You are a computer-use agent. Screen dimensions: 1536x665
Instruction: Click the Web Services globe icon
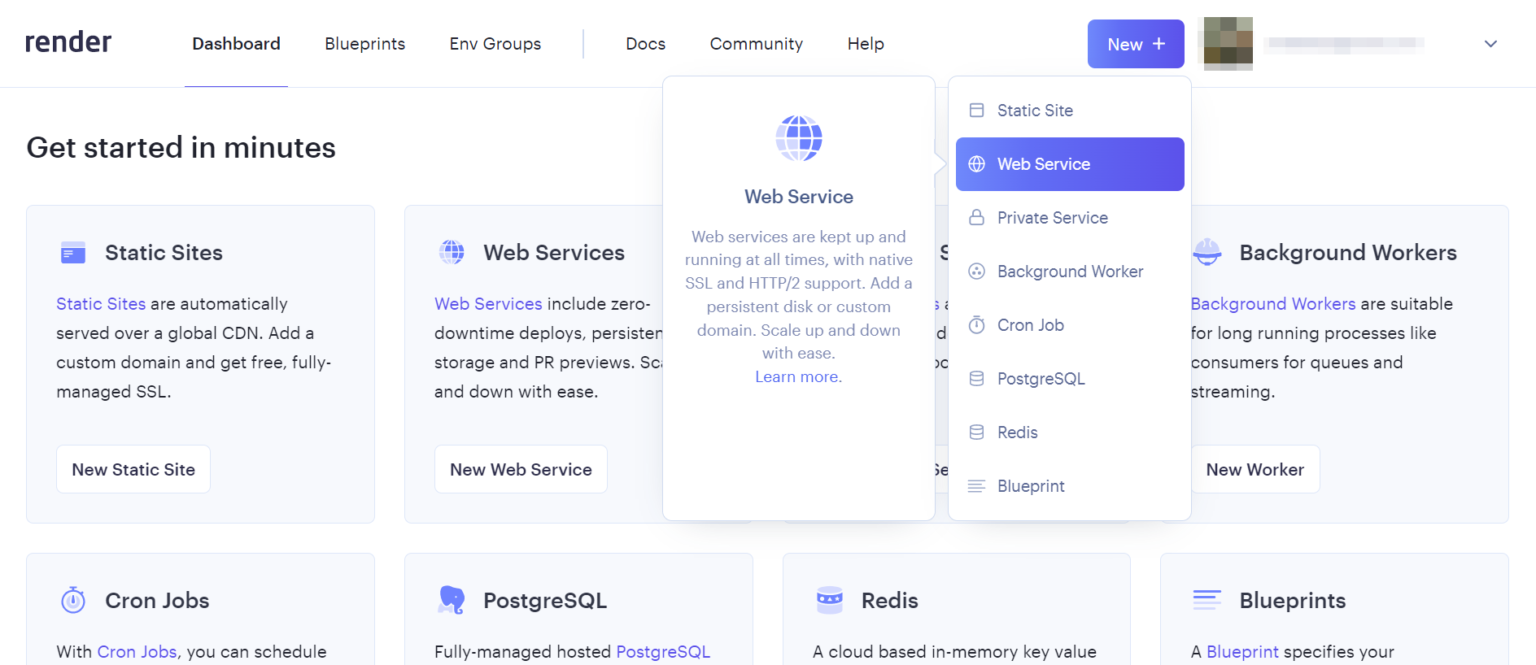coord(451,252)
